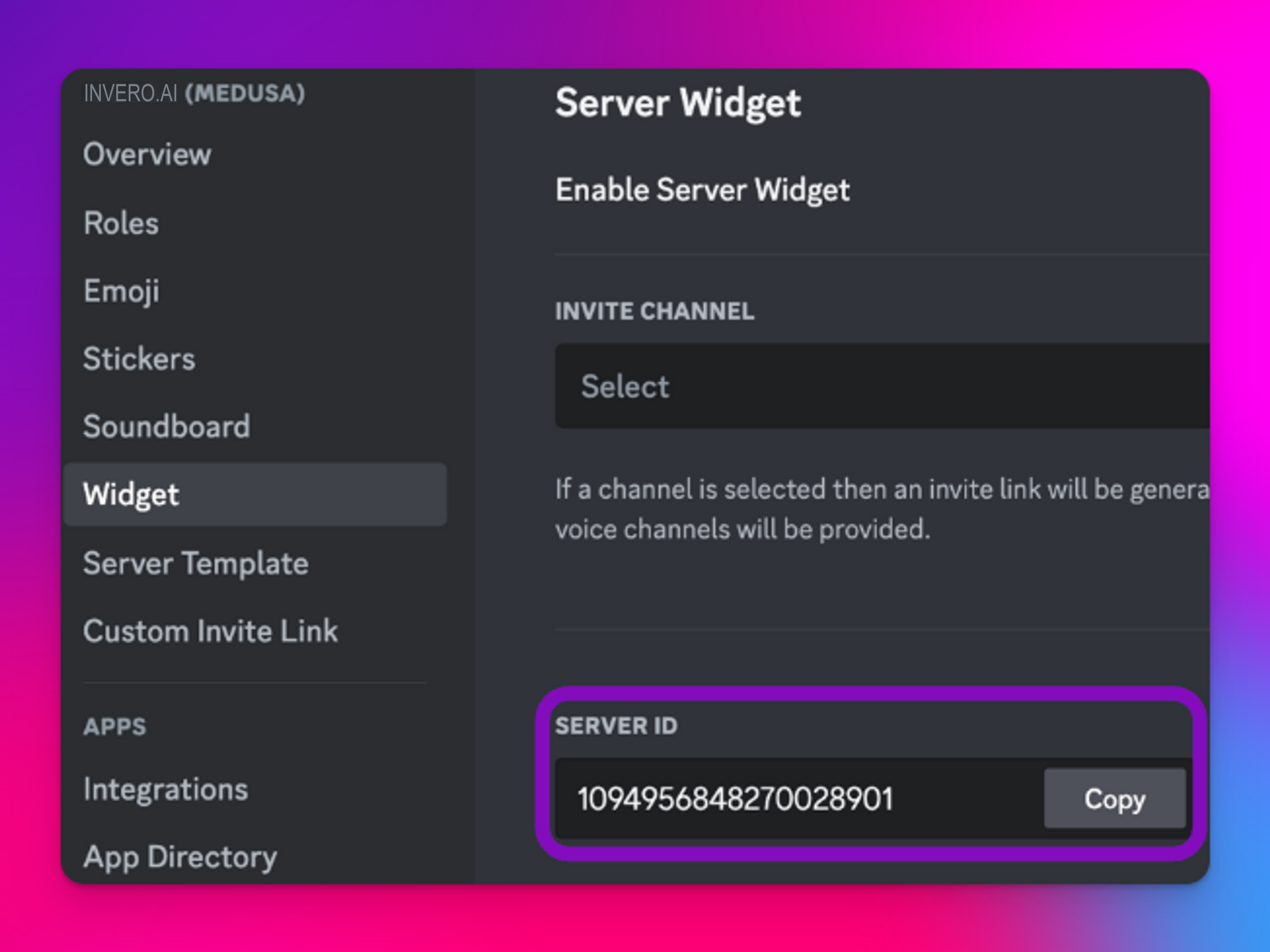Open the Overview settings page

pyautogui.click(x=147, y=154)
